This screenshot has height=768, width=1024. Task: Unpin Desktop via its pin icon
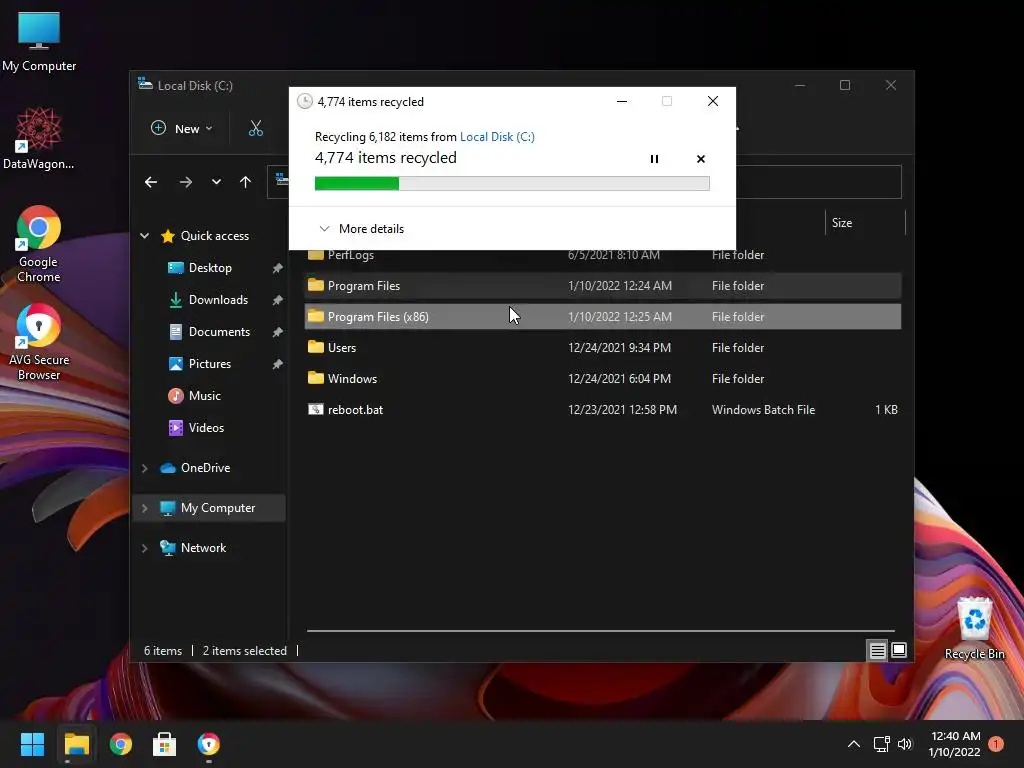tap(278, 268)
